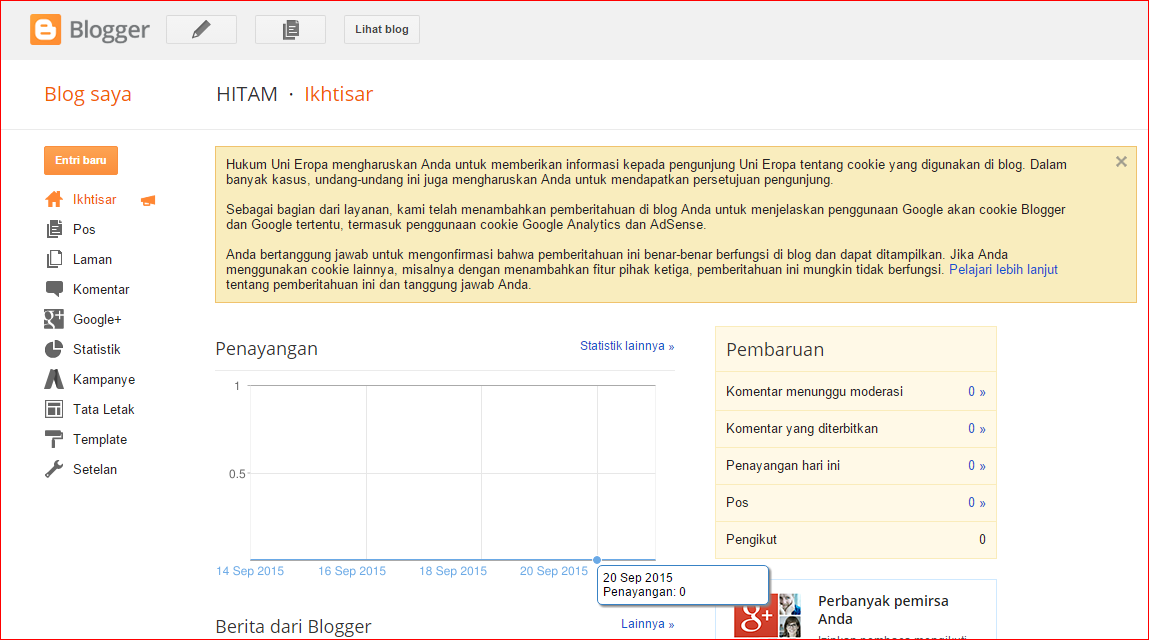Click the Statistik pie chart icon
This screenshot has width=1149, height=640.
[x=53, y=349]
